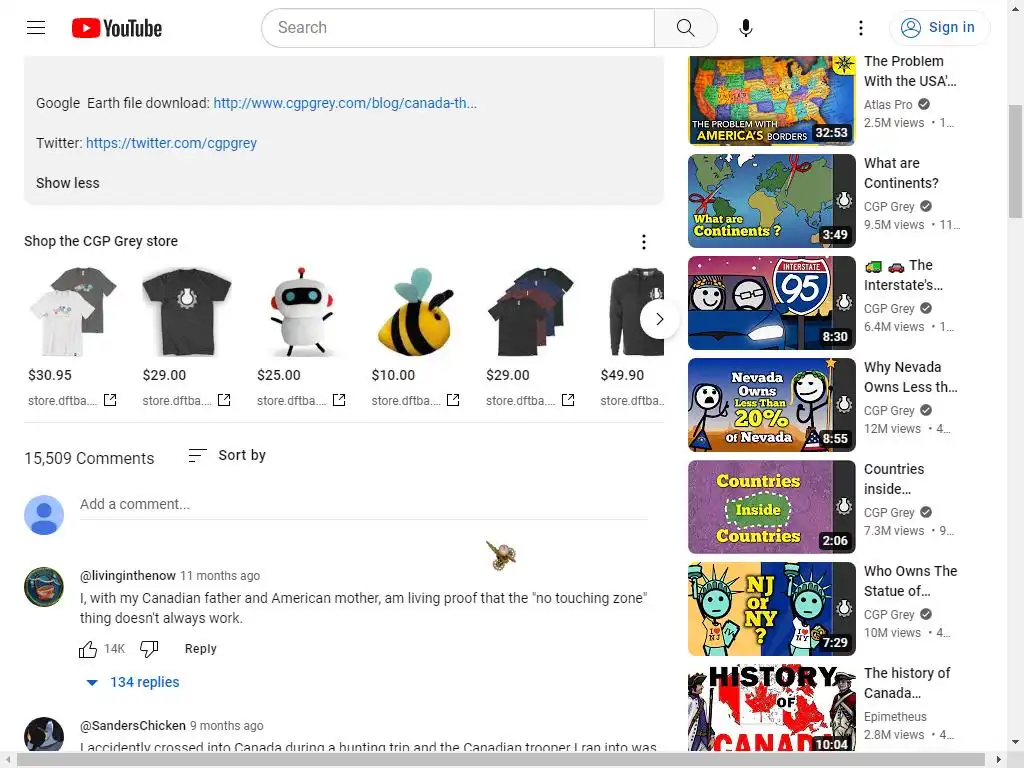Open @livinginthenow's channel avatar
The image size is (1024, 768).
click(x=44, y=586)
